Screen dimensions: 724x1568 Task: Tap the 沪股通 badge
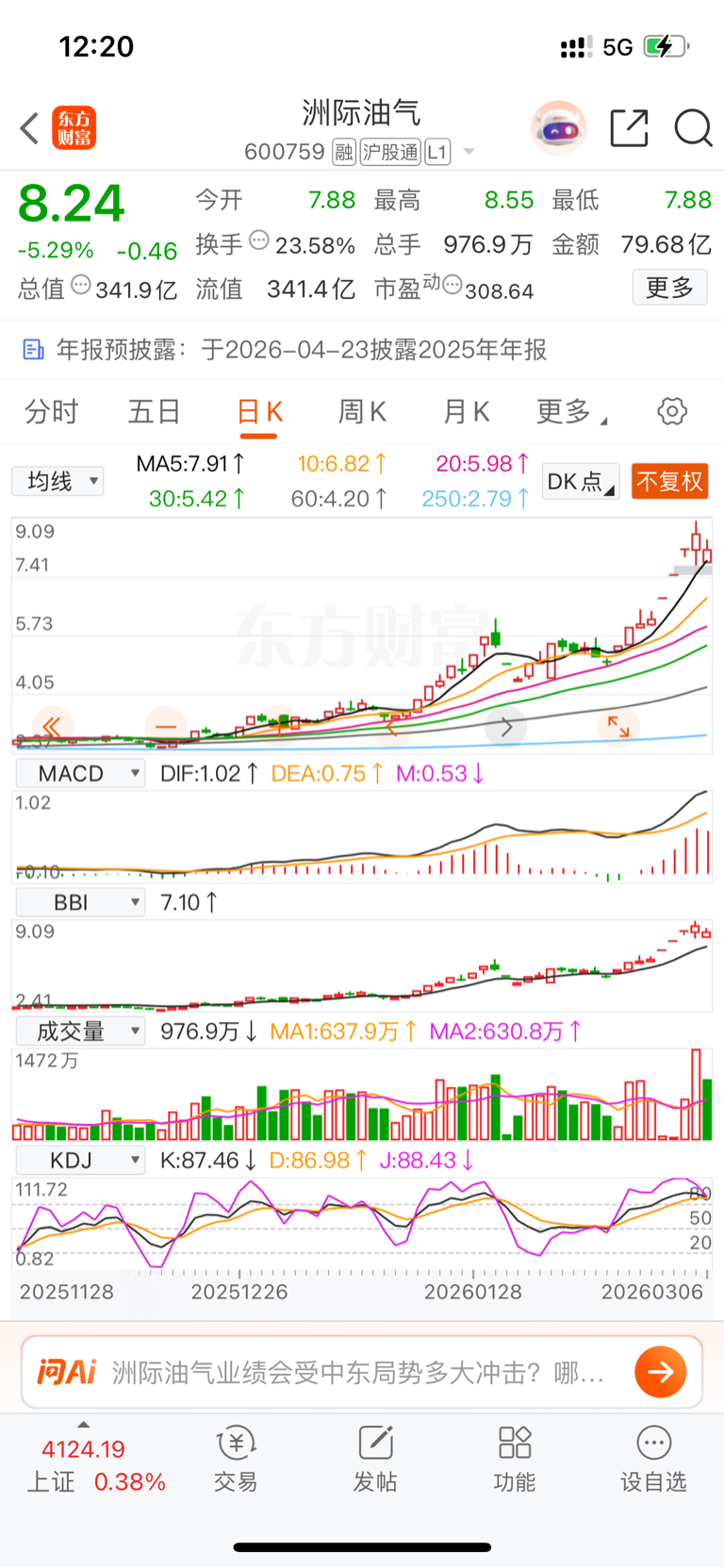pyautogui.click(x=390, y=152)
